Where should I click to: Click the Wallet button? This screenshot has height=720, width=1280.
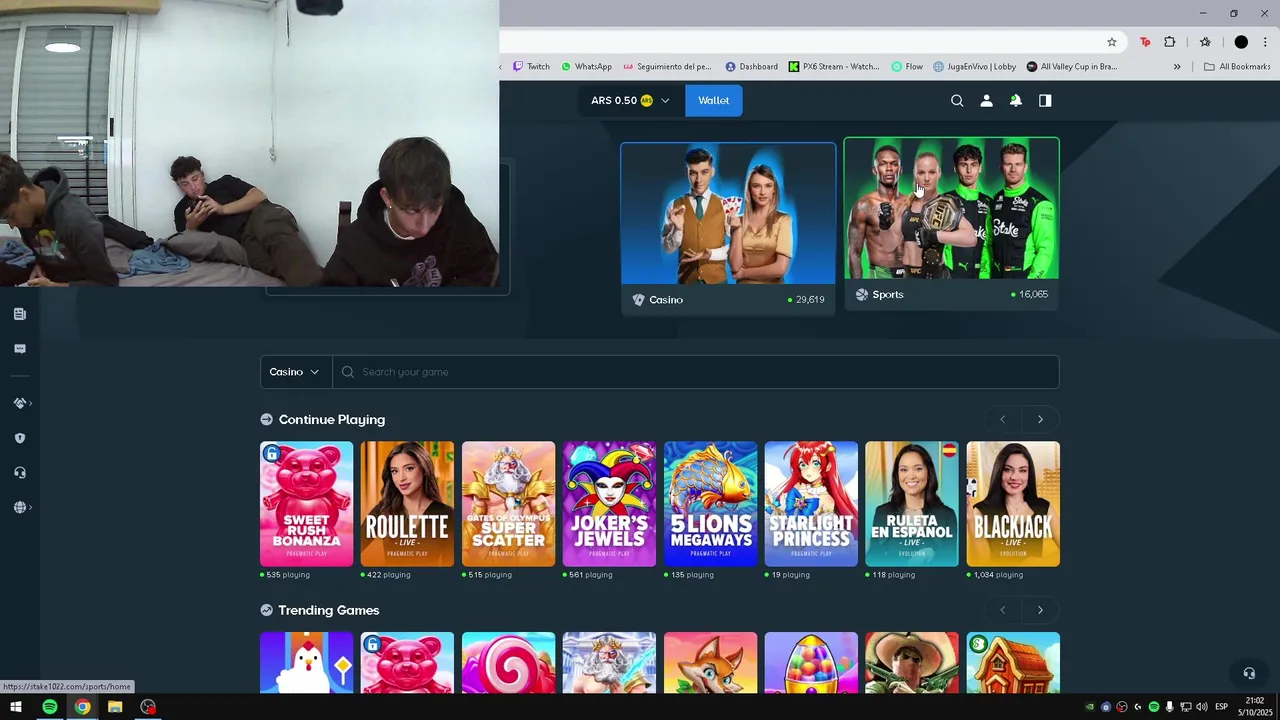click(x=714, y=100)
